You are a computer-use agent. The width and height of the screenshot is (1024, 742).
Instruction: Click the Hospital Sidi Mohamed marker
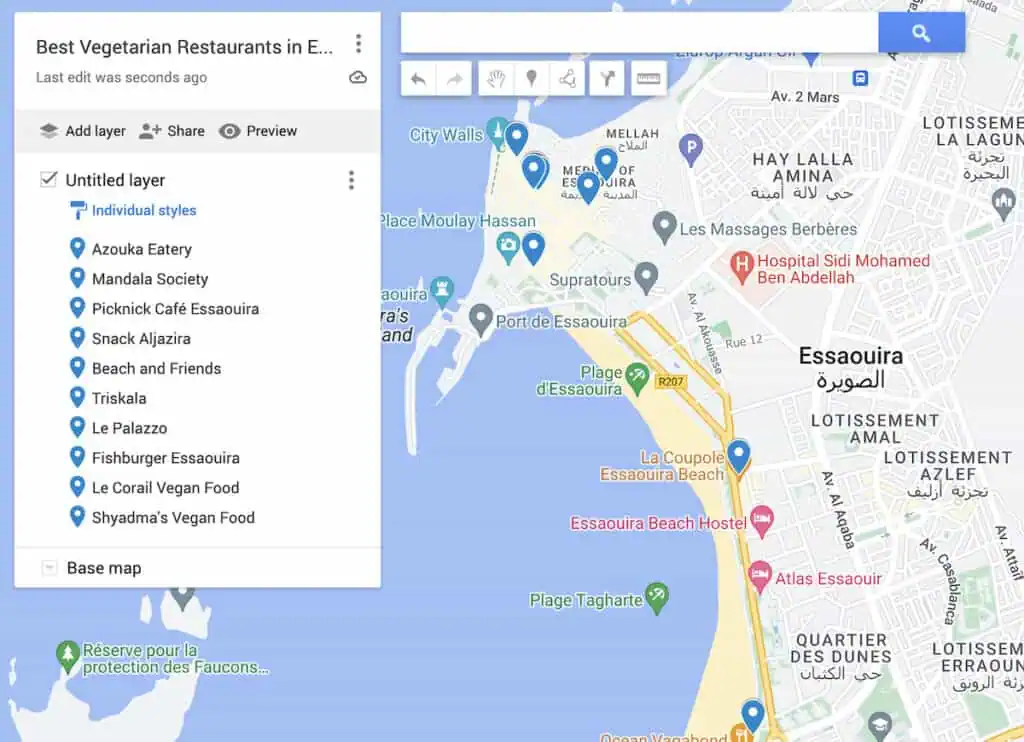click(x=741, y=266)
